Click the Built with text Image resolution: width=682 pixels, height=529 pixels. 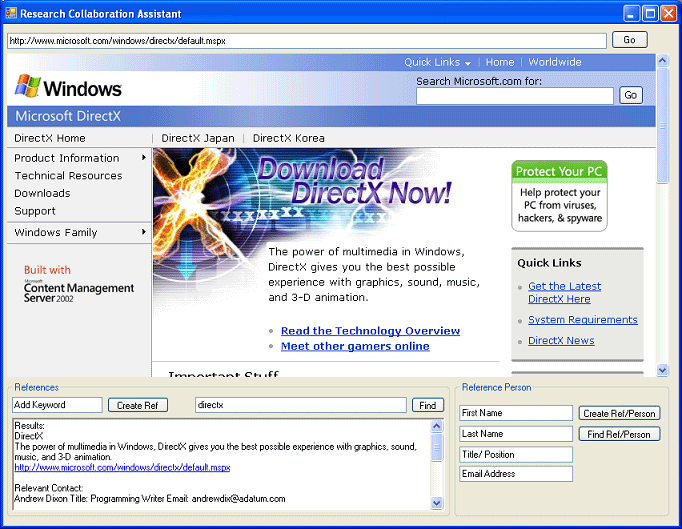[x=47, y=270]
